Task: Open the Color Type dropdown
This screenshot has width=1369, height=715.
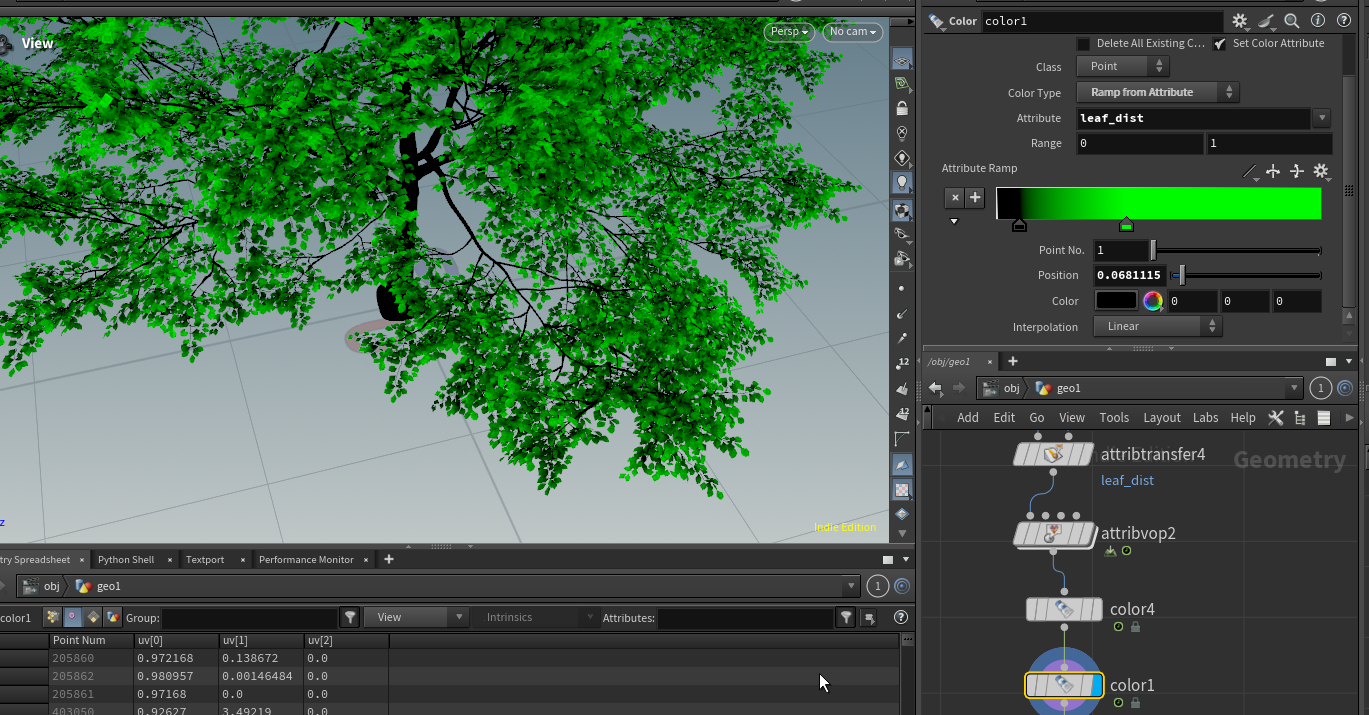Action: [x=1157, y=92]
